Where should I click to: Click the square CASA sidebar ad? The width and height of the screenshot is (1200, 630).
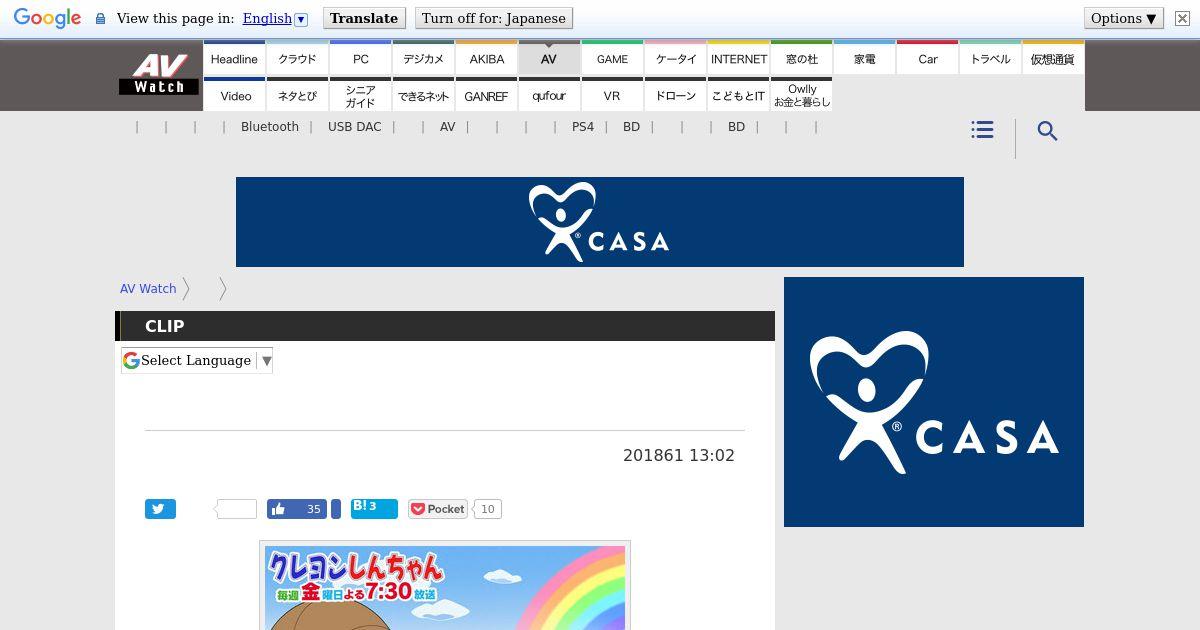(934, 402)
